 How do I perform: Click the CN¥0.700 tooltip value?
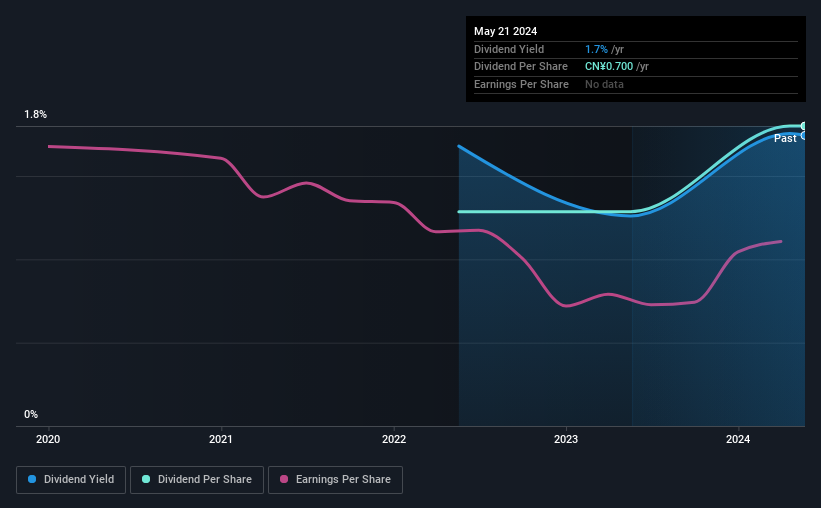click(609, 67)
